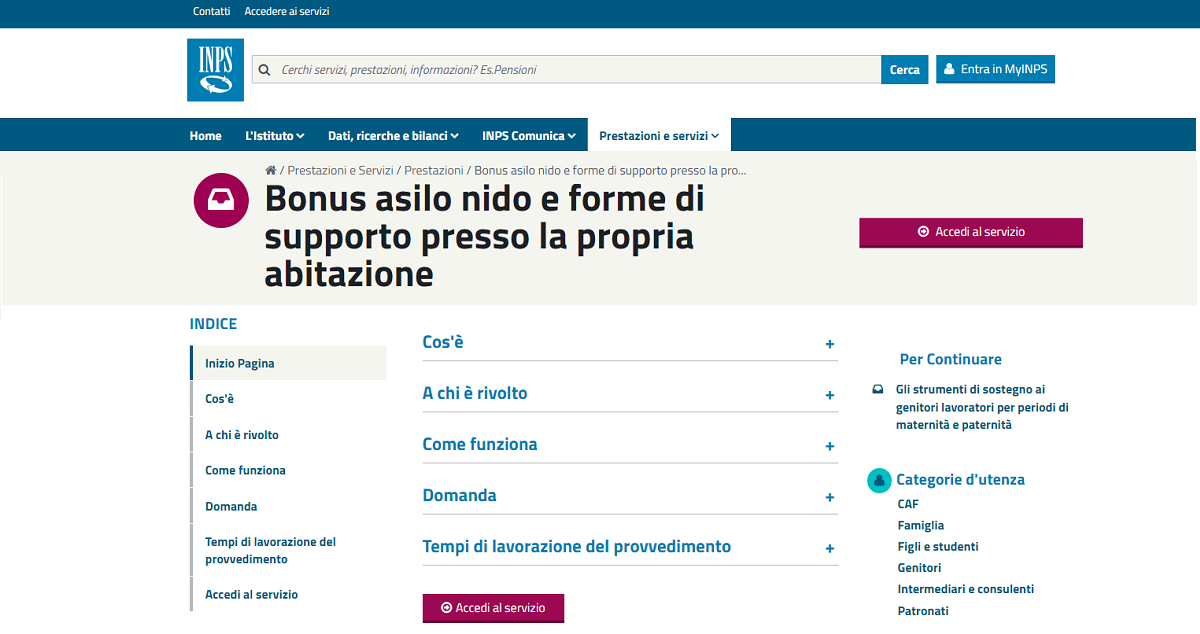Click Tempi di lavorazione del provvedimento heading
Viewport: 1200px width, 634px height.
click(x=577, y=546)
